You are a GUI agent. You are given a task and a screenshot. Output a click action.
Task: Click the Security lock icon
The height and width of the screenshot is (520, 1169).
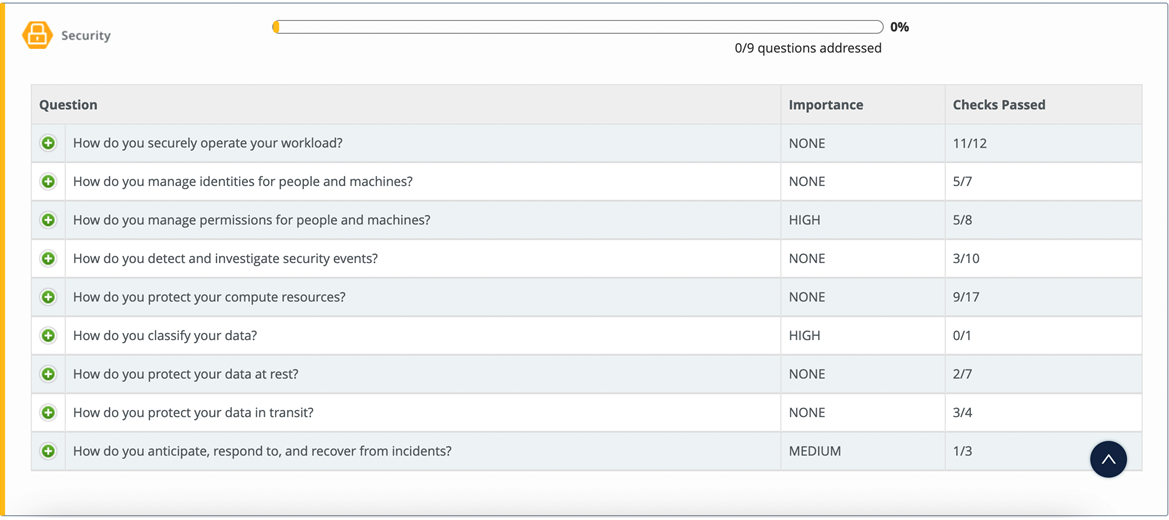(37, 35)
